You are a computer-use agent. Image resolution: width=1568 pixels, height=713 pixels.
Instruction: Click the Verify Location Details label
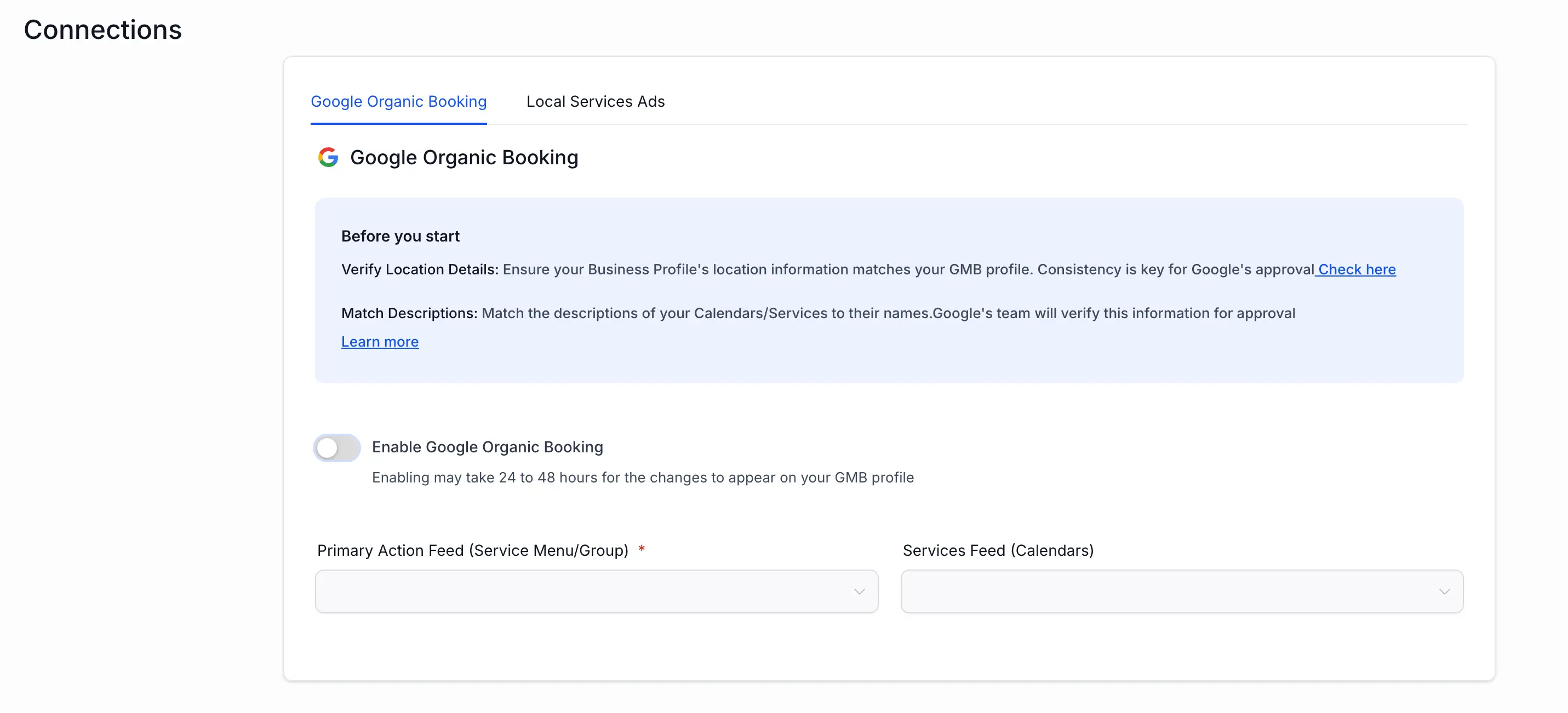pos(420,269)
